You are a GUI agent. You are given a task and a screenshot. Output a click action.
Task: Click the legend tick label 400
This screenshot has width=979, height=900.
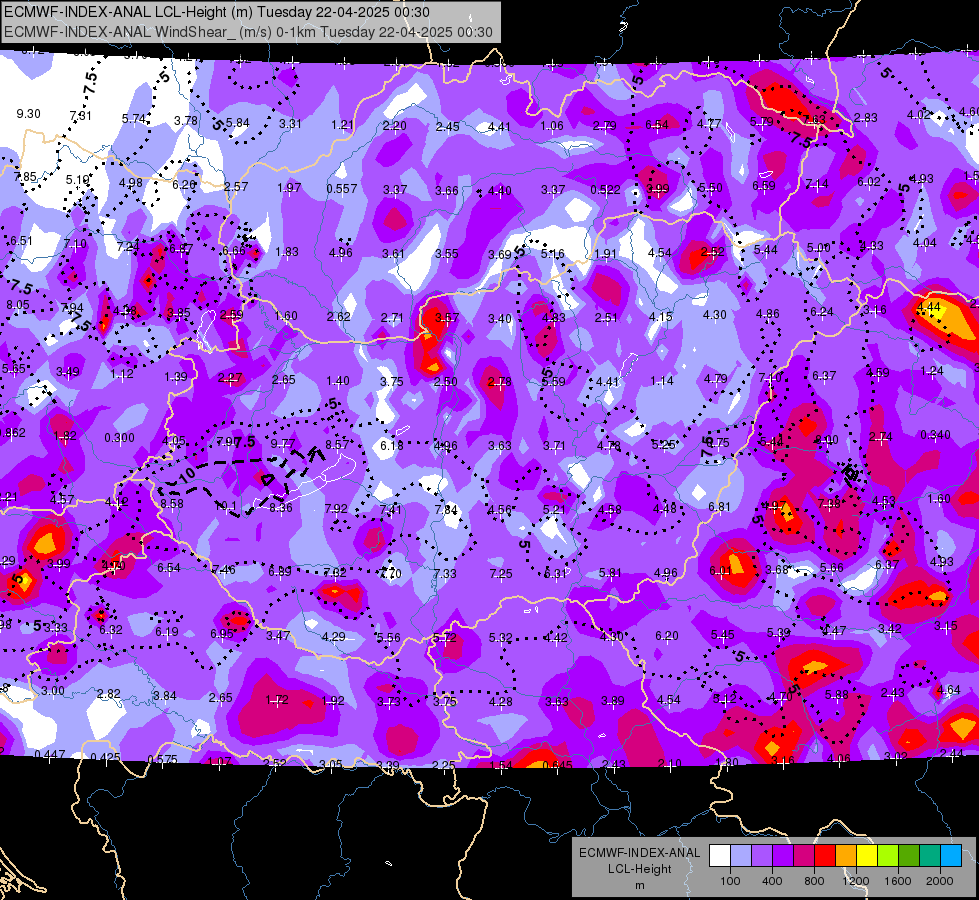coord(772,881)
